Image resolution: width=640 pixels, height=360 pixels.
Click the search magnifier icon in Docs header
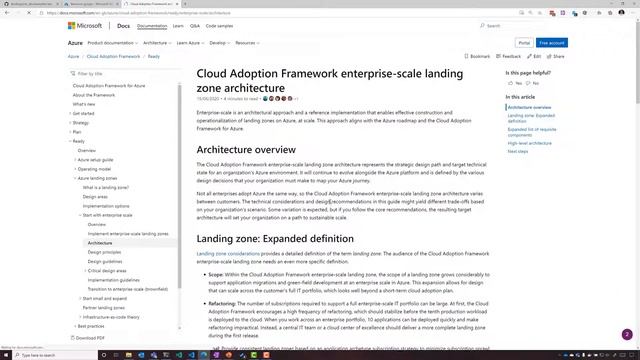pyautogui.click(x=482, y=26)
